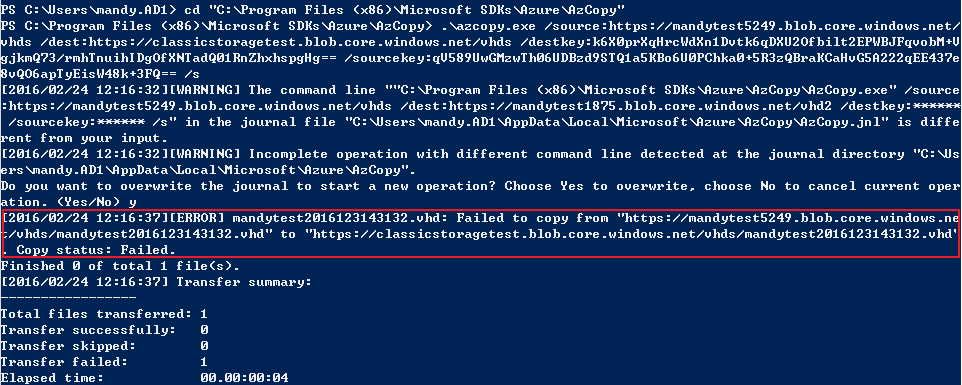Click the .\azcopy.exe command text
The width and height of the screenshot is (962, 385).
point(473,26)
